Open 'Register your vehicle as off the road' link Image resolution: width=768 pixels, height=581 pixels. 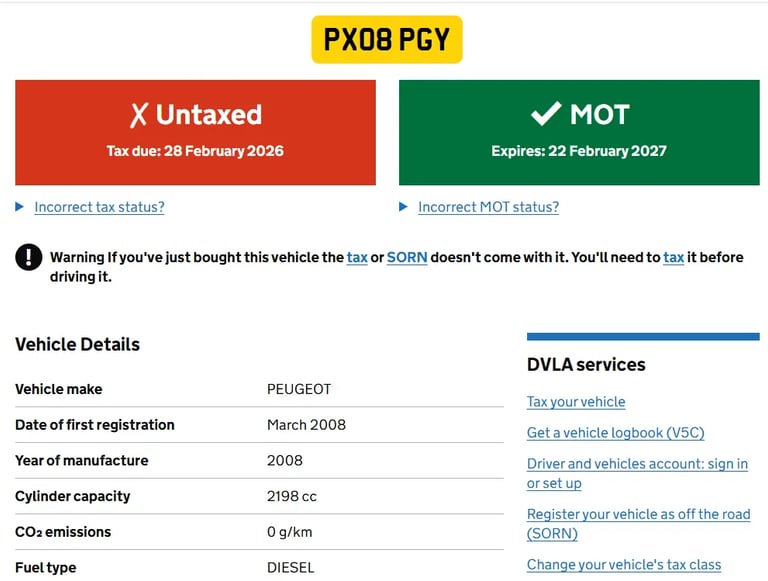click(x=639, y=524)
